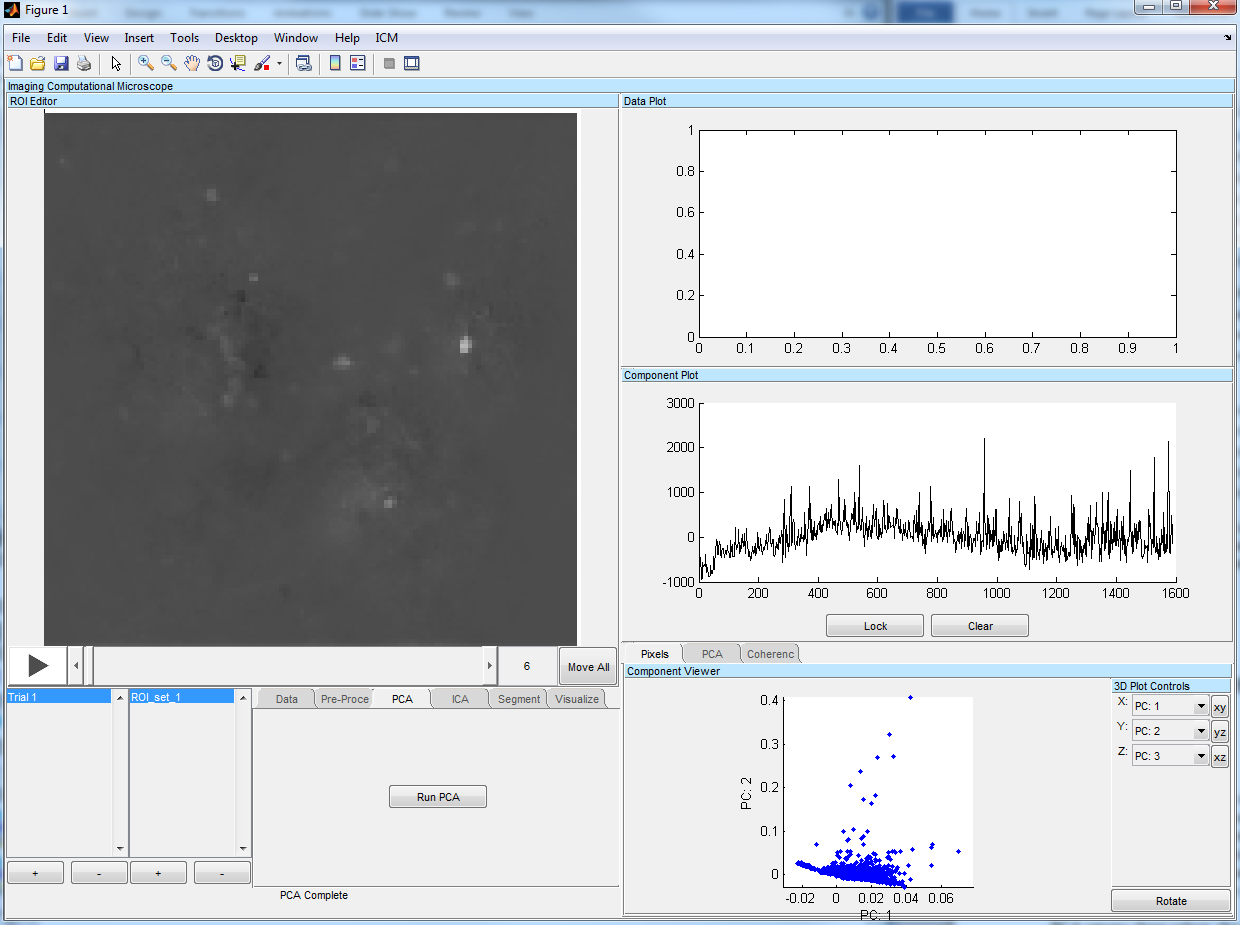The height and width of the screenshot is (925, 1240).
Task: Remove an ROI set with minus button
Action: coord(222,873)
